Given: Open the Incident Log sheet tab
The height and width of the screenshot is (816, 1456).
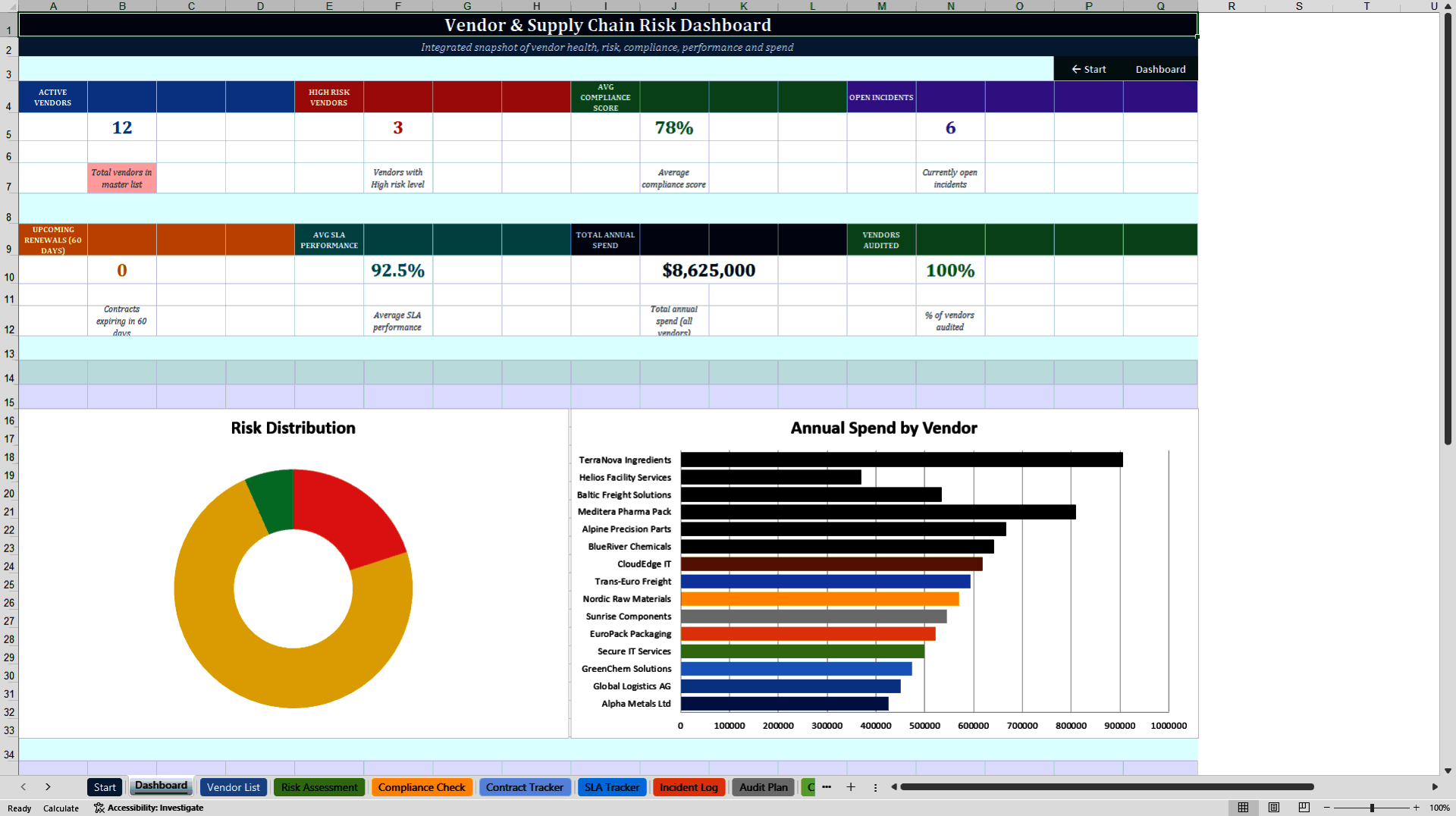Looking at the screenshot, I should pyautogui.click(x=689, y=787).
